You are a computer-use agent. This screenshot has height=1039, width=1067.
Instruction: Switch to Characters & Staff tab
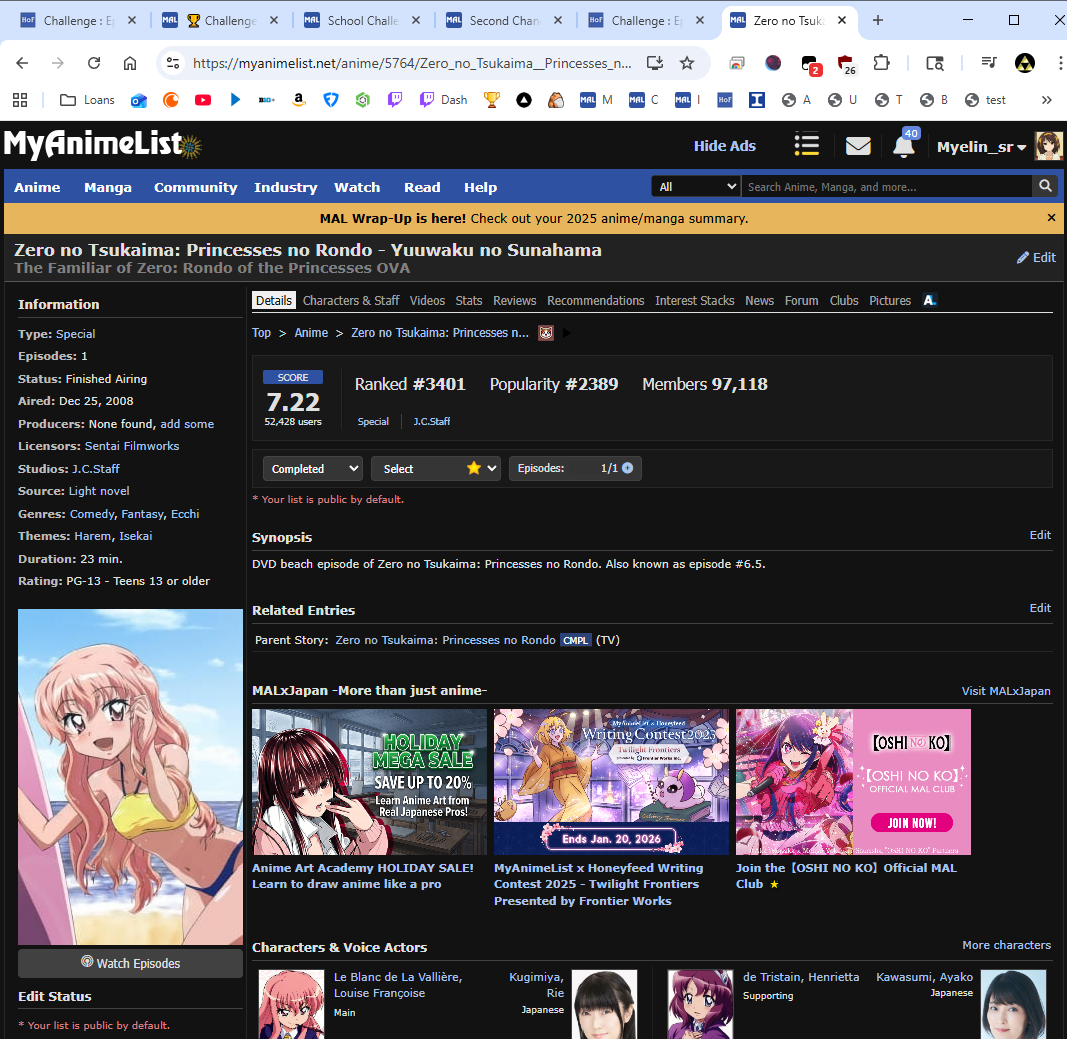[x=351, y=301]
